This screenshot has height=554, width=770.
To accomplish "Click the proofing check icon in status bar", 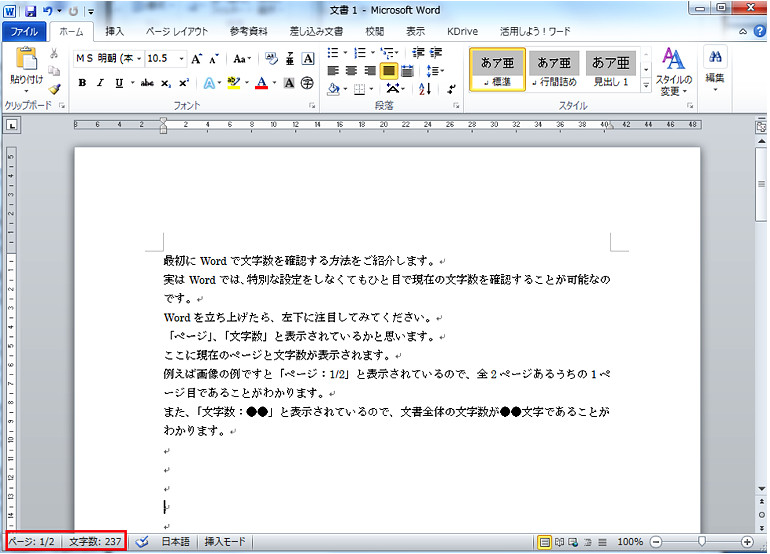I will point(142,542).
